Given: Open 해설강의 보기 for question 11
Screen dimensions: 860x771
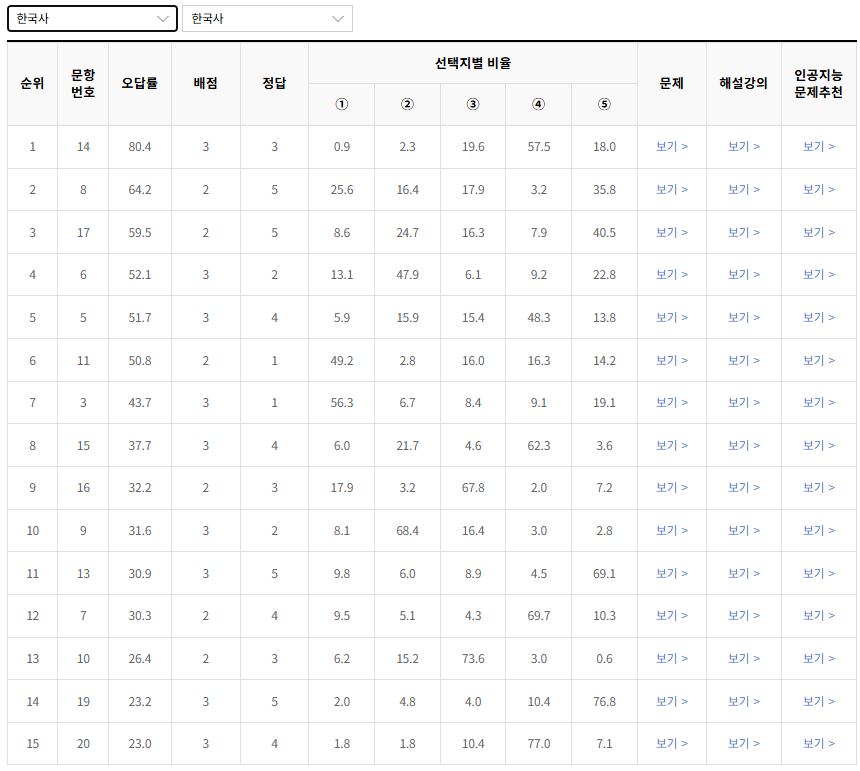Looking at the screenshot, I should click(x=744, y=360).
